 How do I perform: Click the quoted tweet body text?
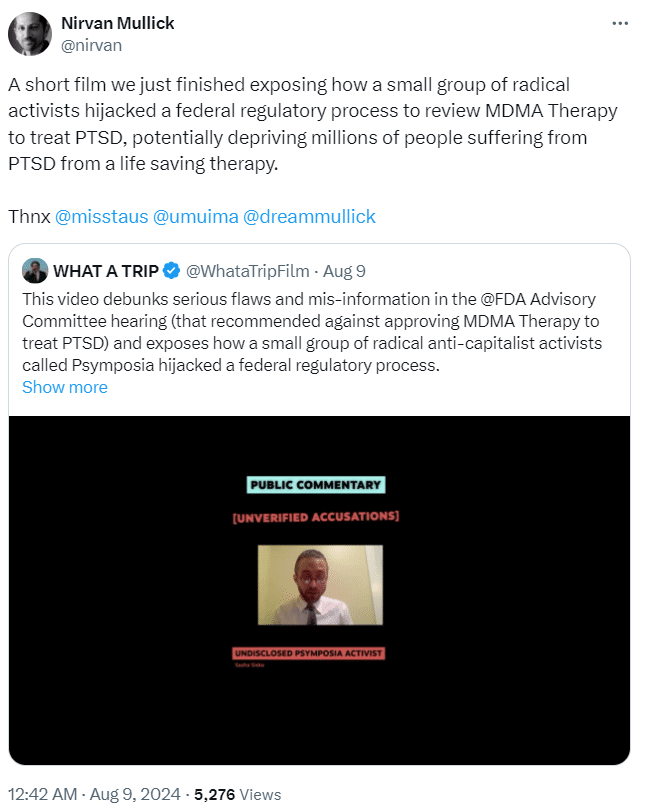[320, 331]
